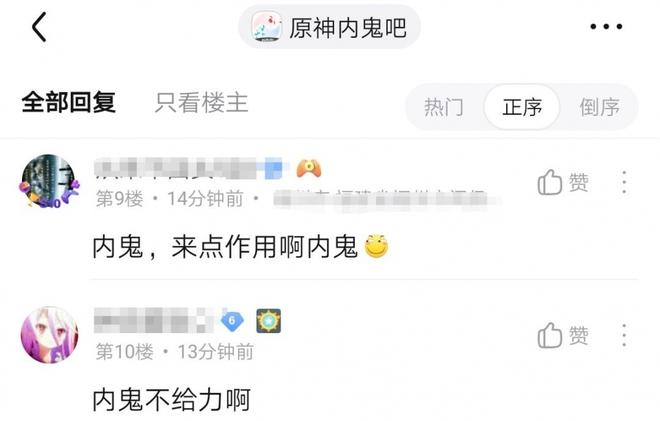Open more options for 第9楼 reply
This screenshot has width=660, height=421.
pos(624,182)
